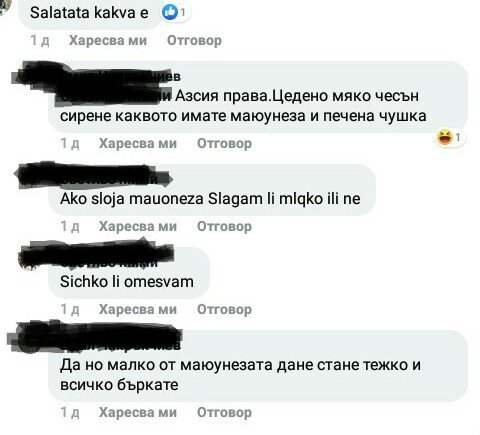Click the laughing emoji reaction icon
This screenshot has height=435, width=480.
tap(445, 137)
